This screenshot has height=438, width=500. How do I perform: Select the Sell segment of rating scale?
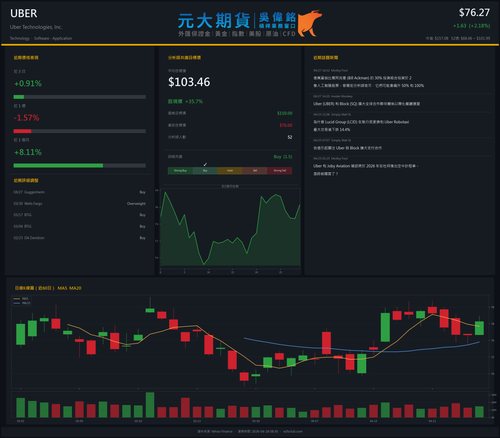pyautogui.click(x=255, y=171)
